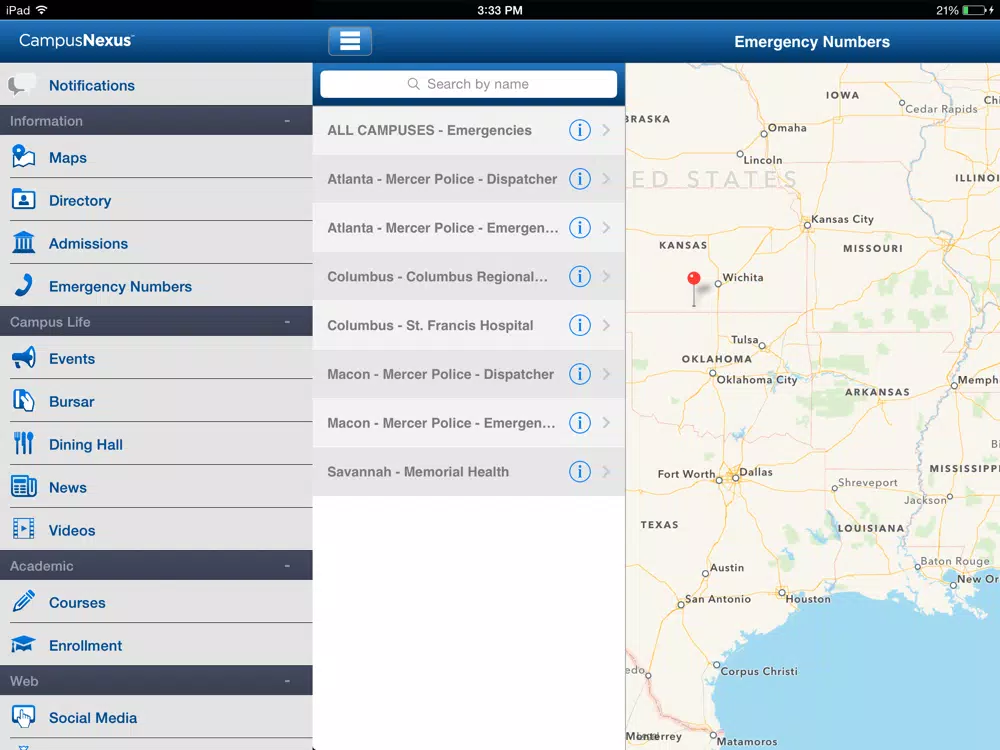Click the Enrollment graduation cap icon
Viewport: 1000px width, 750px height.
(24, 645)
